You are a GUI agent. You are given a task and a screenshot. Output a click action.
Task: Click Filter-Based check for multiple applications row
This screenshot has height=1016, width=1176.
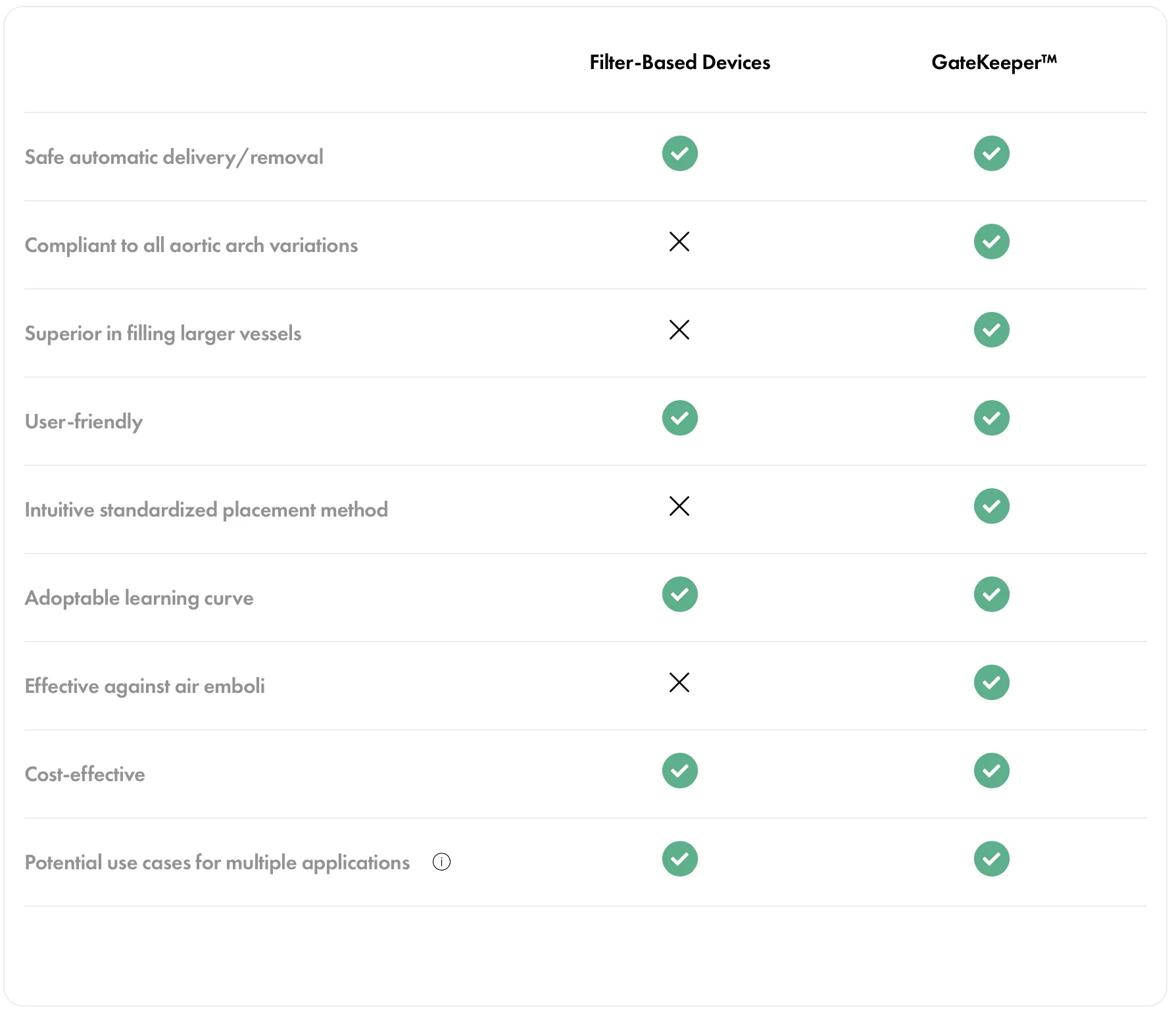[679, 859]
